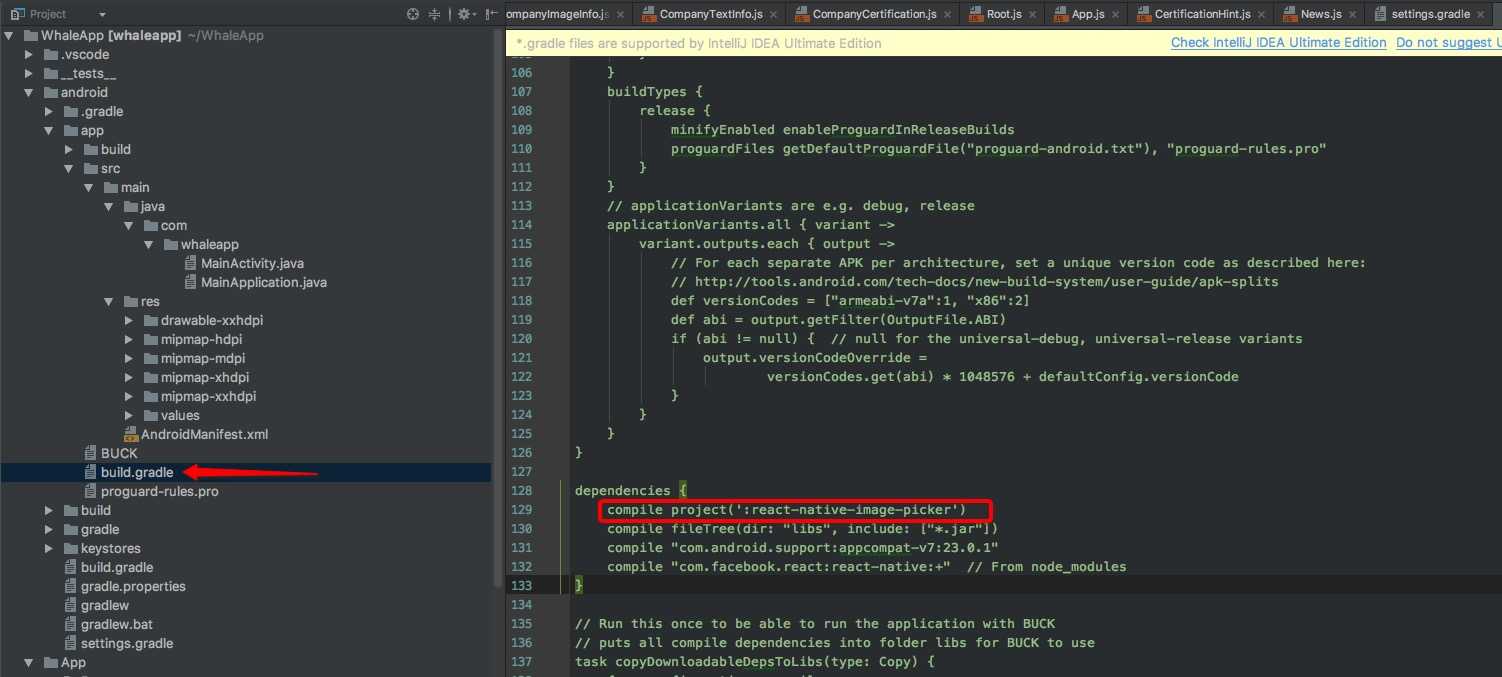Collapse the android folder arrow
This screenshot has height=677, width=1502.
[x=30, y=92]
